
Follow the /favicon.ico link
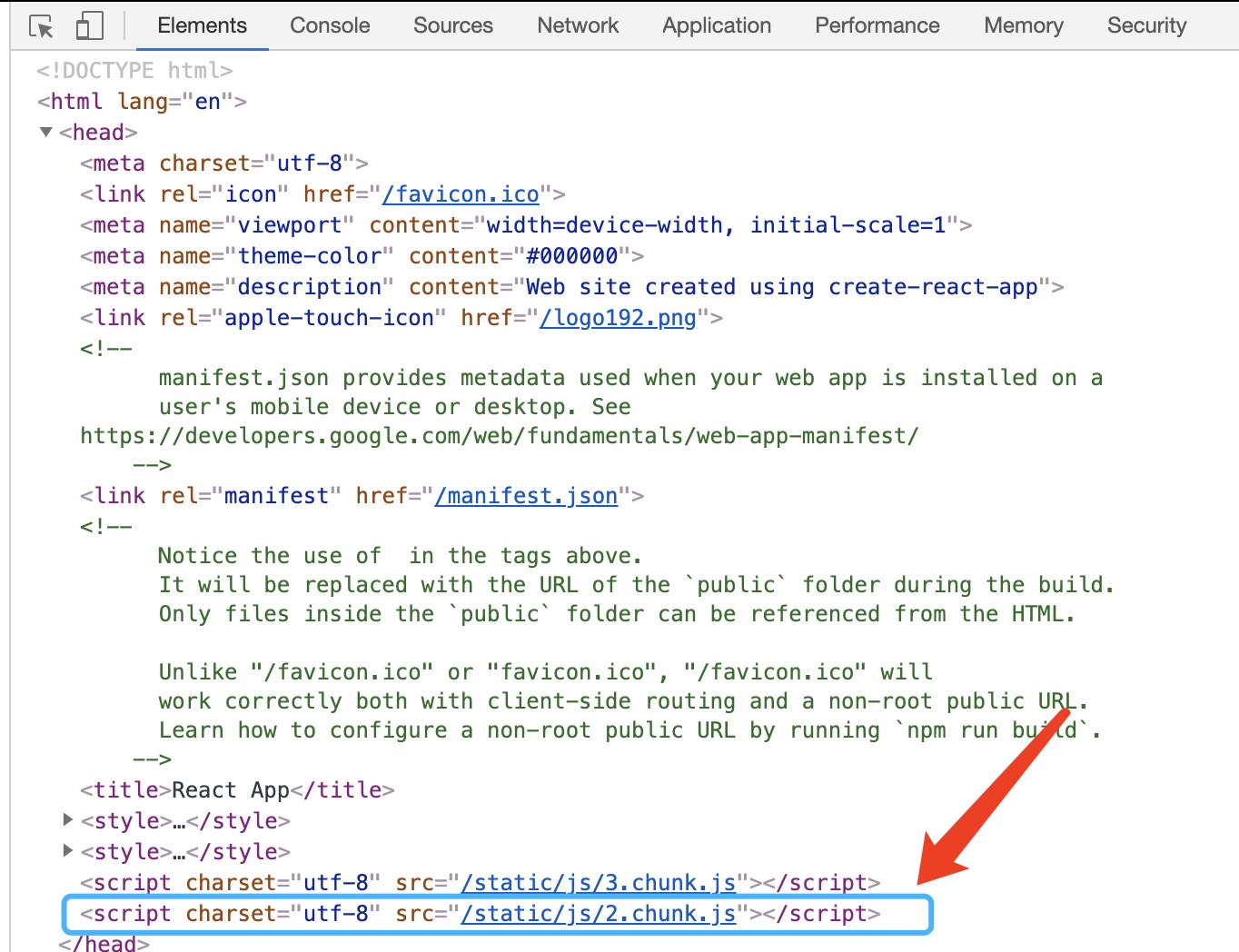[x=461, y=194]
